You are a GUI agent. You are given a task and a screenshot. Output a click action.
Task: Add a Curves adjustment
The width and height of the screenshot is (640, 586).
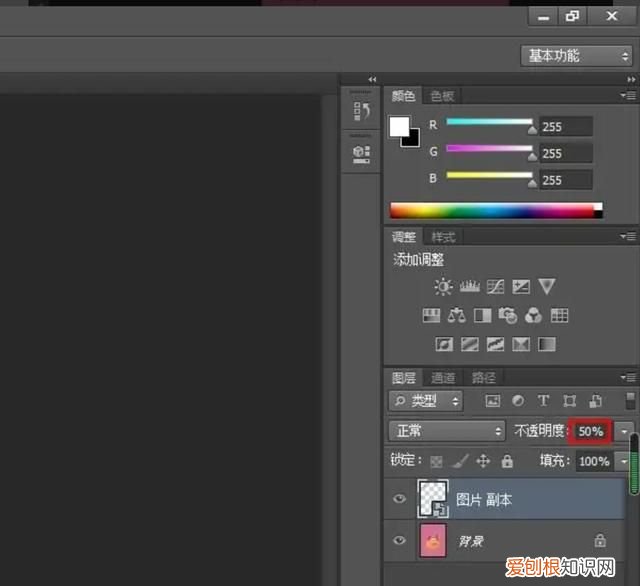click(495, 286)
